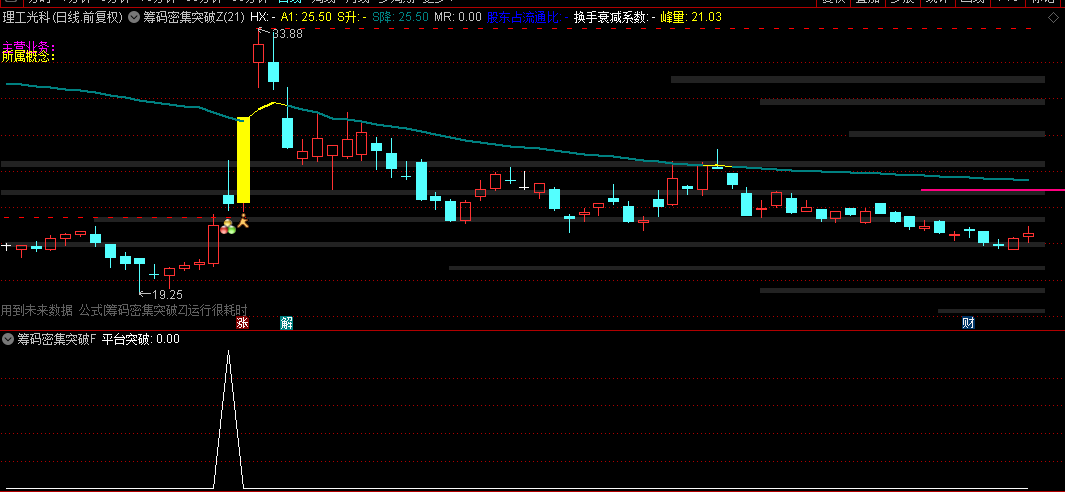This screenshot has height=492, width=1065.
Task: Click the 筹码密集突破F indicator name
Action: 56,338
